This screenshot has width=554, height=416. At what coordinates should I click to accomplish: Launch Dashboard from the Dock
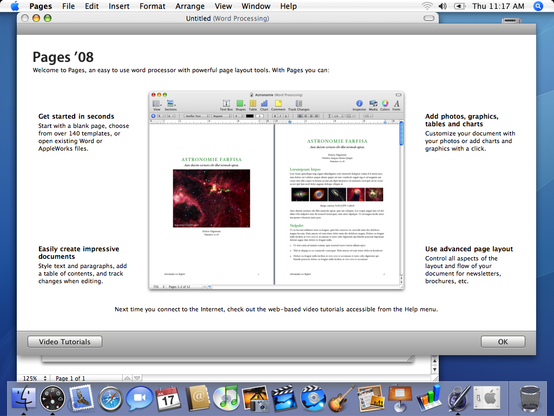coord(52,399)
